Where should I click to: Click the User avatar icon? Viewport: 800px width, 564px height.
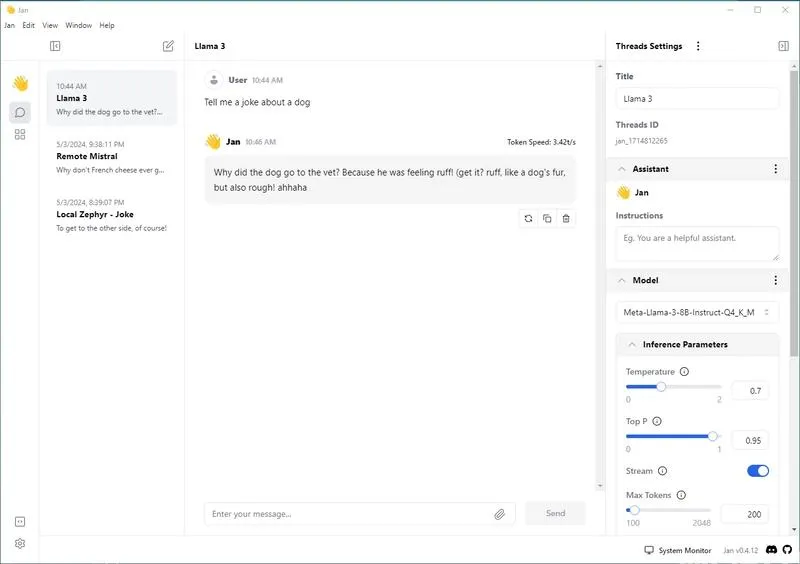[214, 80]
